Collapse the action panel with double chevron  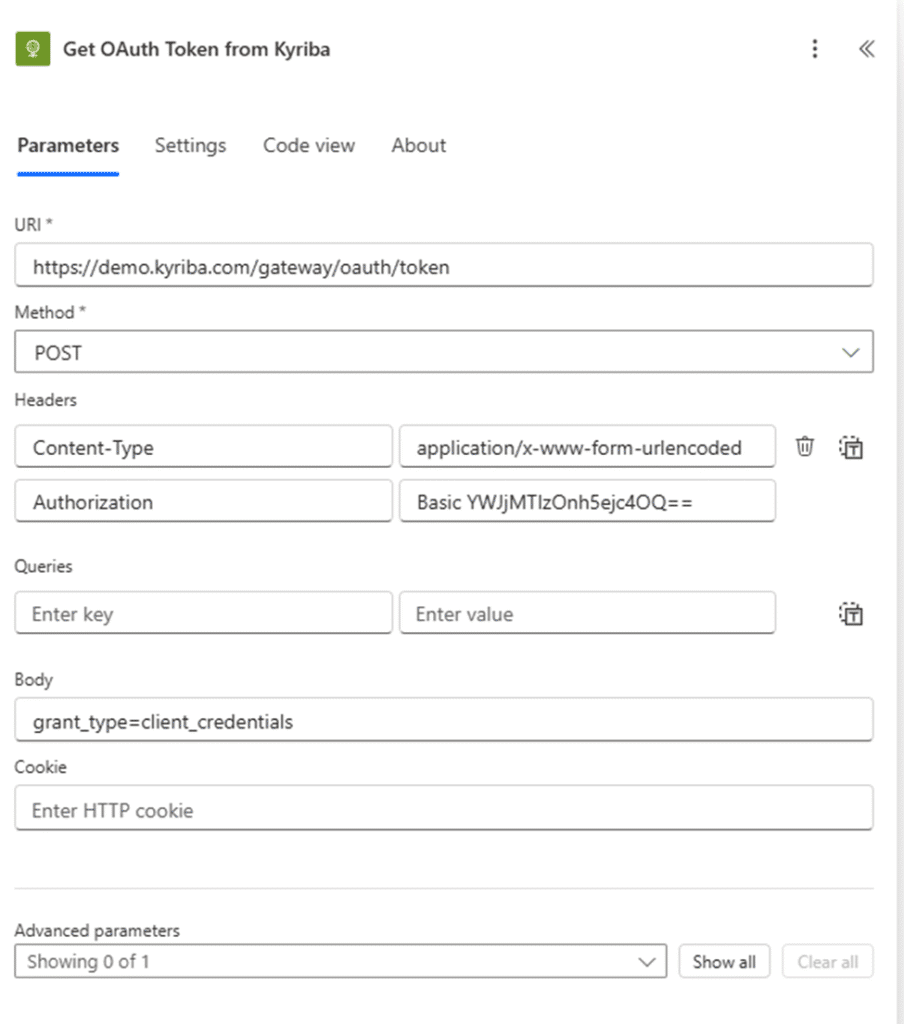(x=866, y=49)
